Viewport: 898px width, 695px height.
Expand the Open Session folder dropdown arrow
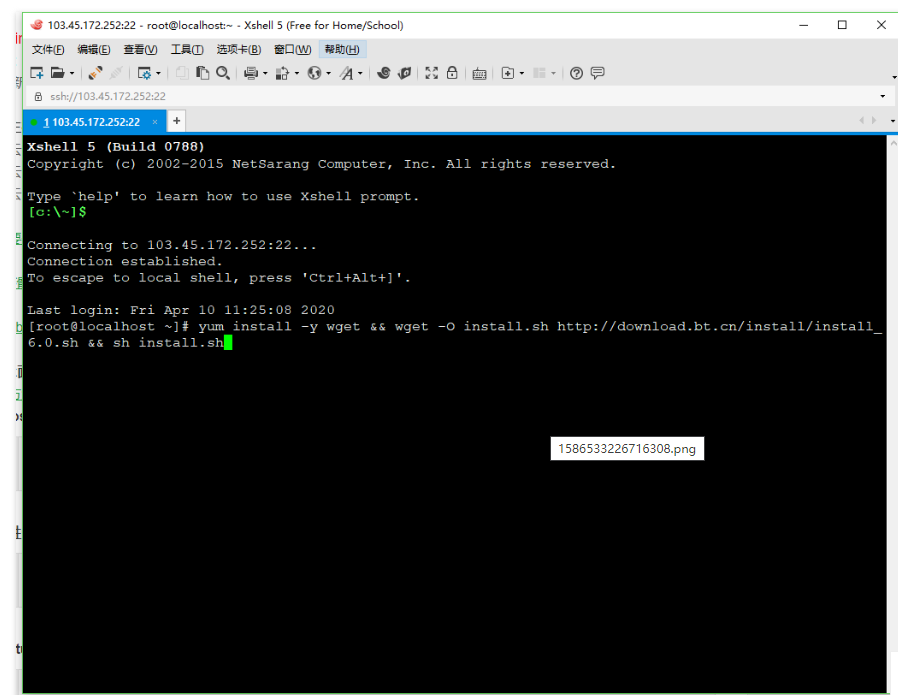[x=72, y=73]
